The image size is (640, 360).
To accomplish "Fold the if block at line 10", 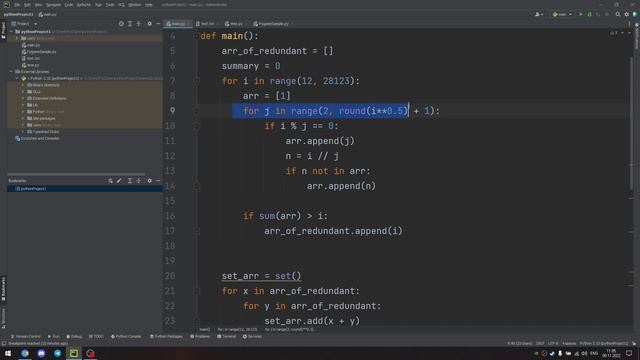I will click(196, 126).
